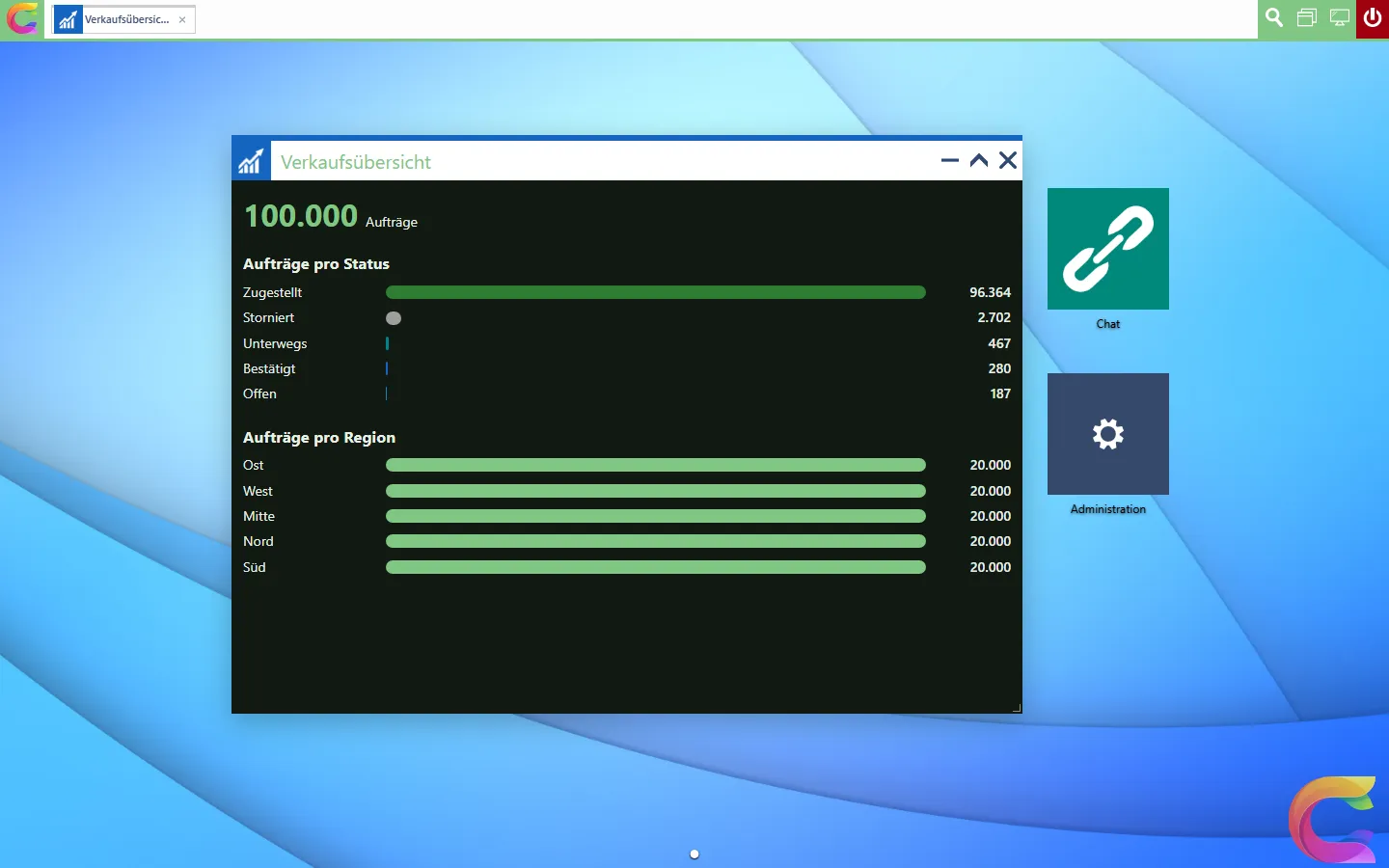Viewport: 1389px width, 868px height.
Task: Click the Chat label text
Action: 1108,324
